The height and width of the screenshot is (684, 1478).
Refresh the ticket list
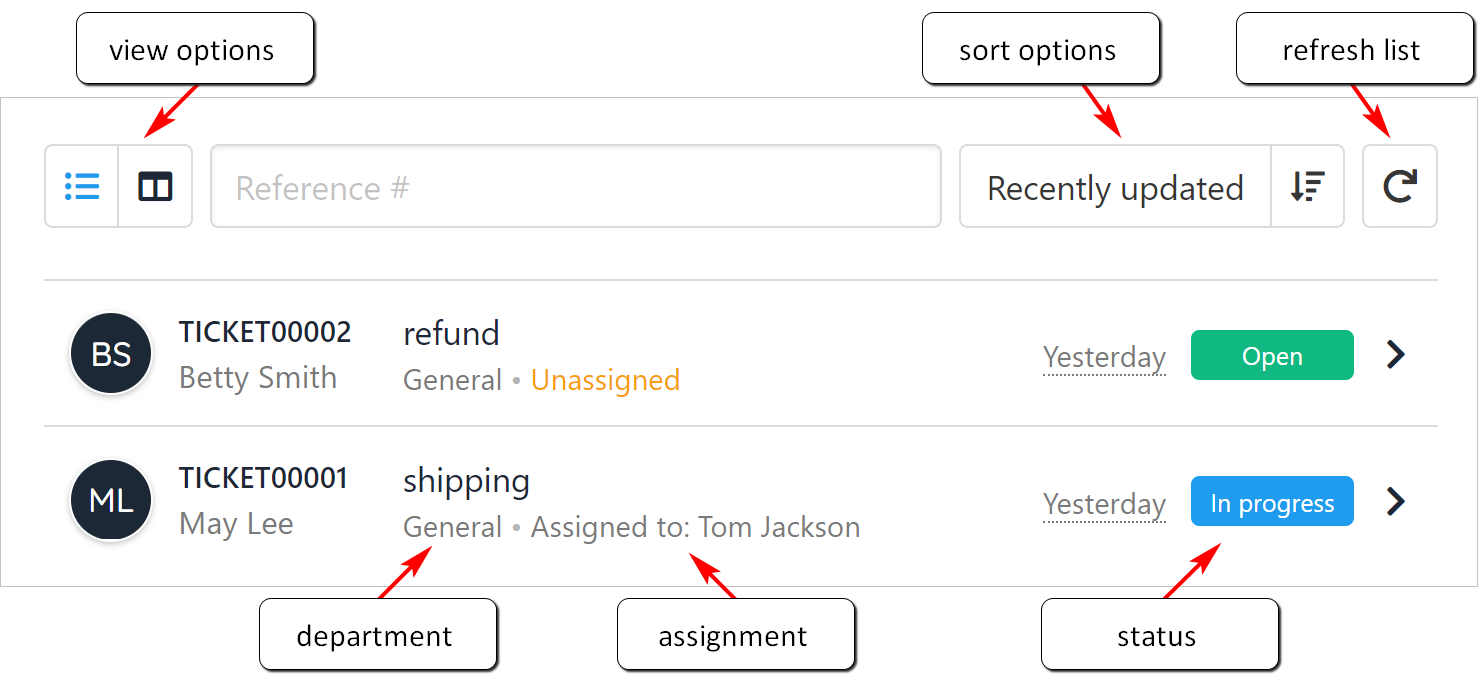click(1399, 187)
